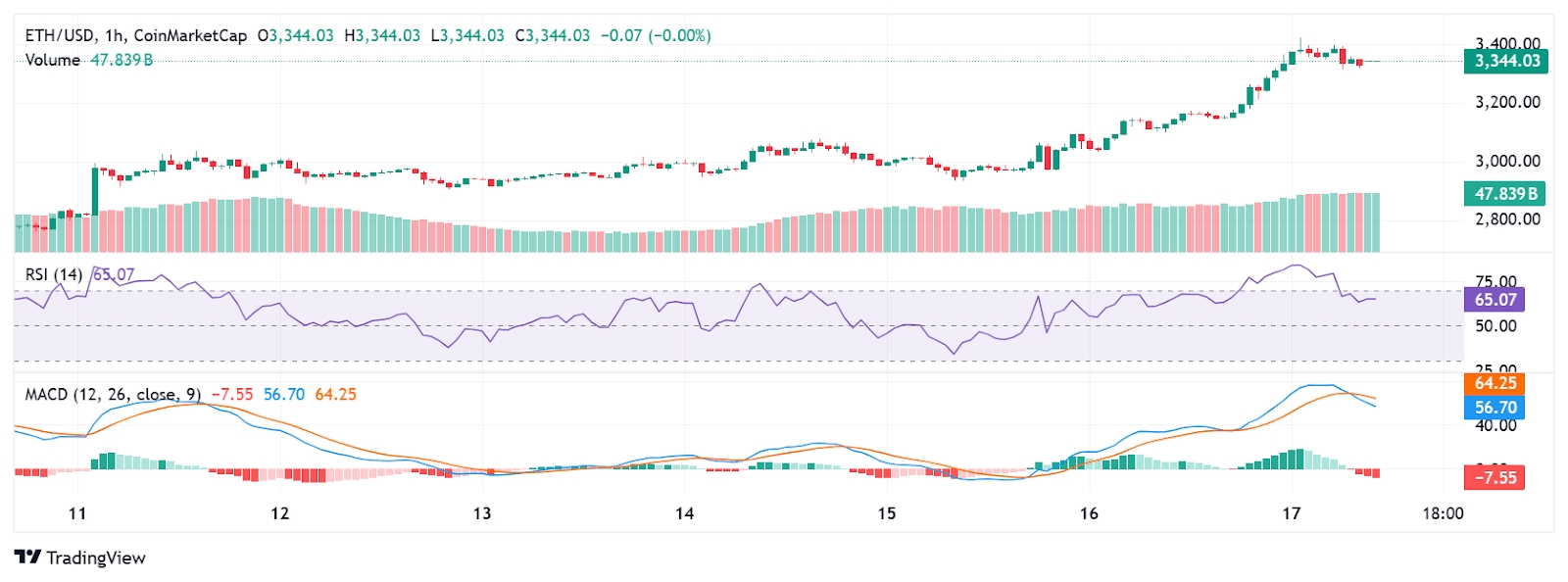Click the 3,200.00 price scale label
Screen dimensions: 1568x582
pyautogui.click(x=1507, y=102)
